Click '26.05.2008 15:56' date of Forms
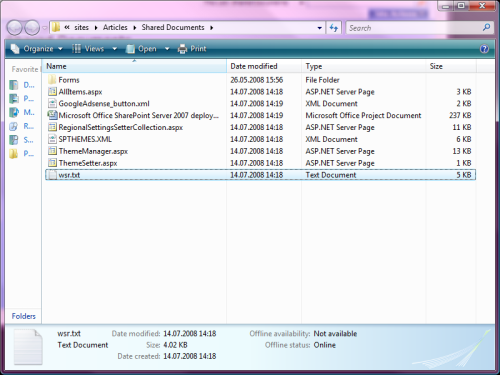This screenshot has width=500, height=375. tap(257, 80)
